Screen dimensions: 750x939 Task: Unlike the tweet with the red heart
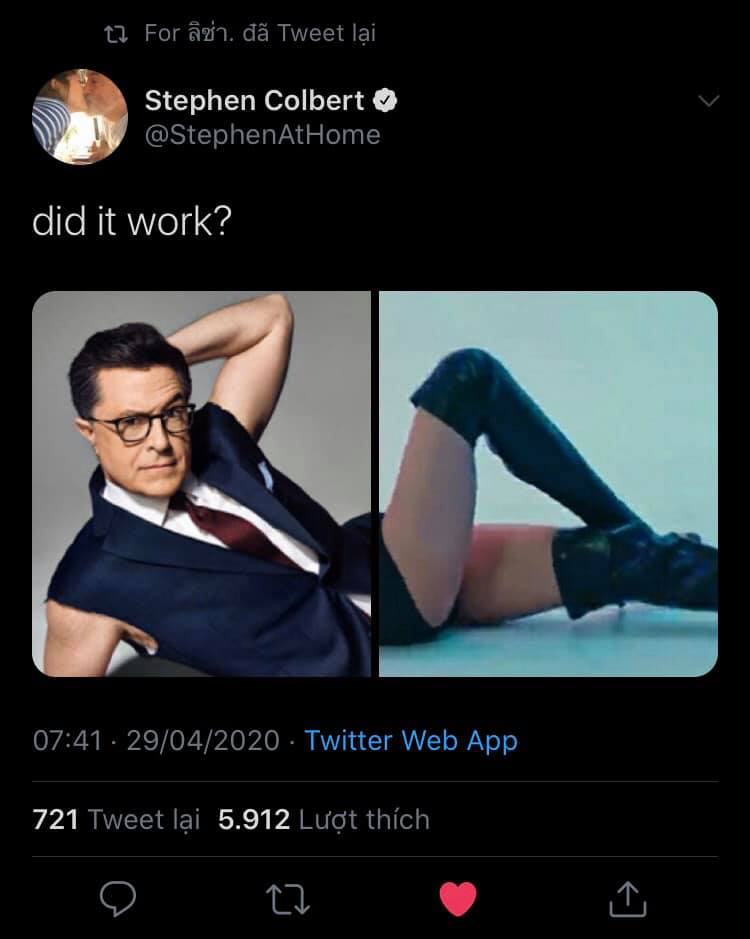click(458, 898)
